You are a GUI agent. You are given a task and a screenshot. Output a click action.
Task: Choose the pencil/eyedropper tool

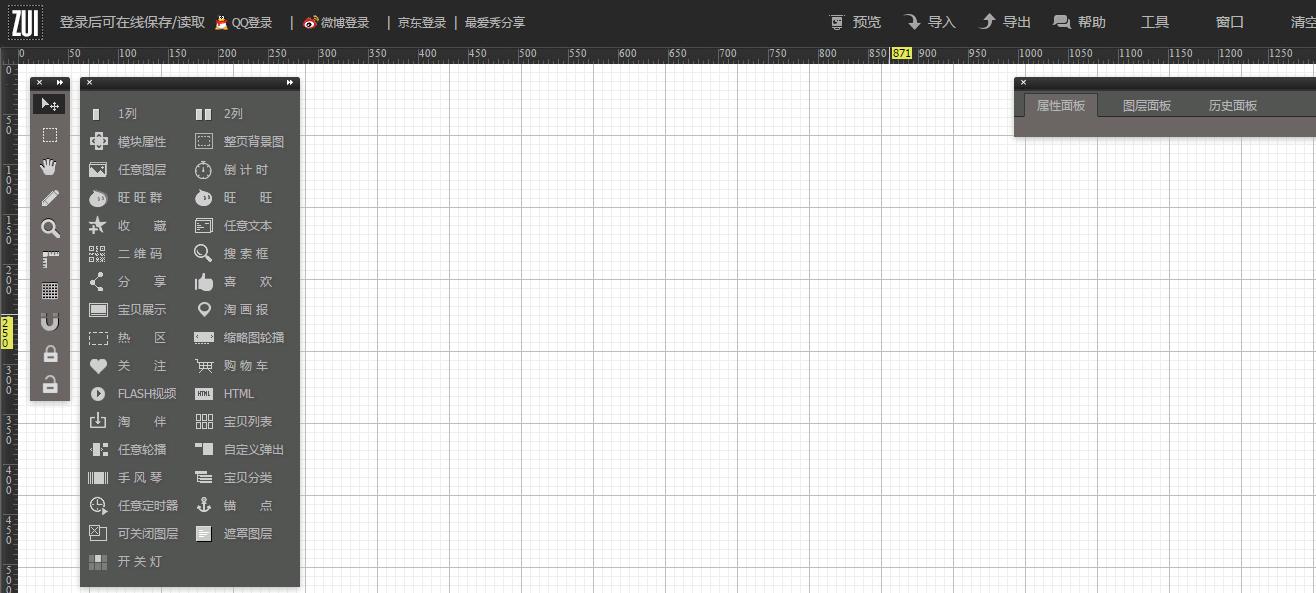coord(50,198)
